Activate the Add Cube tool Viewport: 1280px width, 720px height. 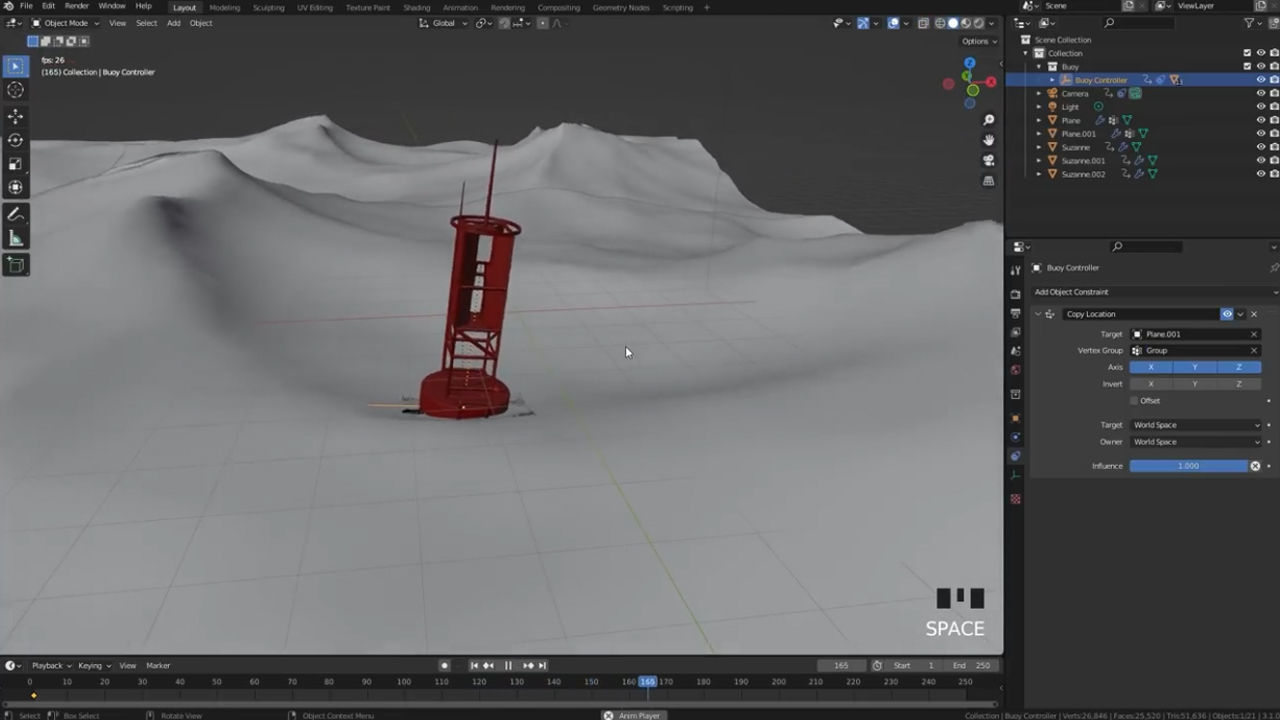pyautogui.click(x=15, y=265)
